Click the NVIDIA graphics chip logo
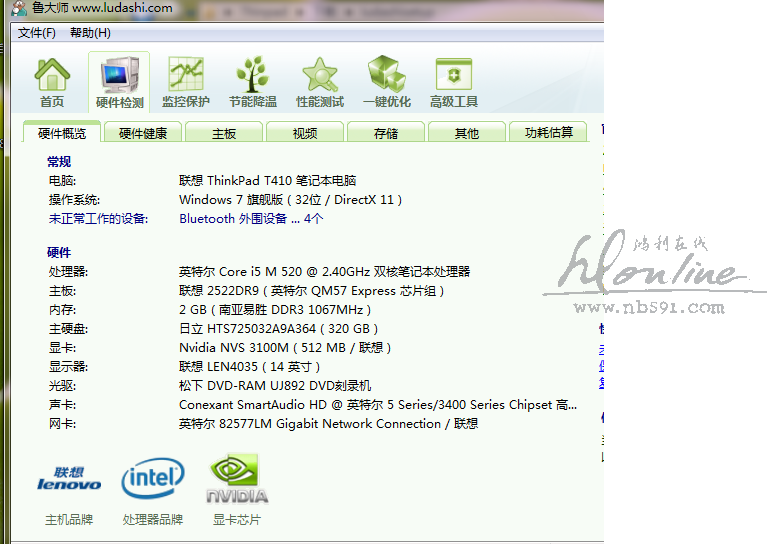Screen dimensions: 768x544 [x=237, y=479]
